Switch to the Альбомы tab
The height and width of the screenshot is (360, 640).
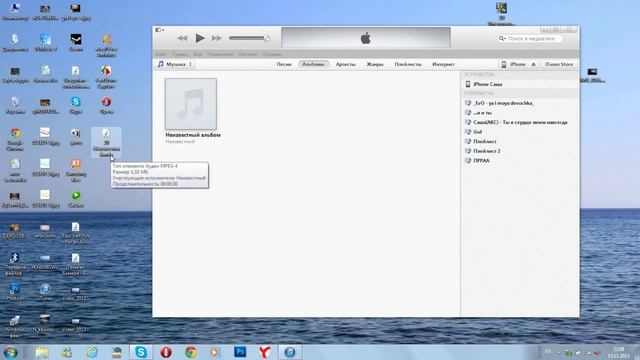click(313, 64)
